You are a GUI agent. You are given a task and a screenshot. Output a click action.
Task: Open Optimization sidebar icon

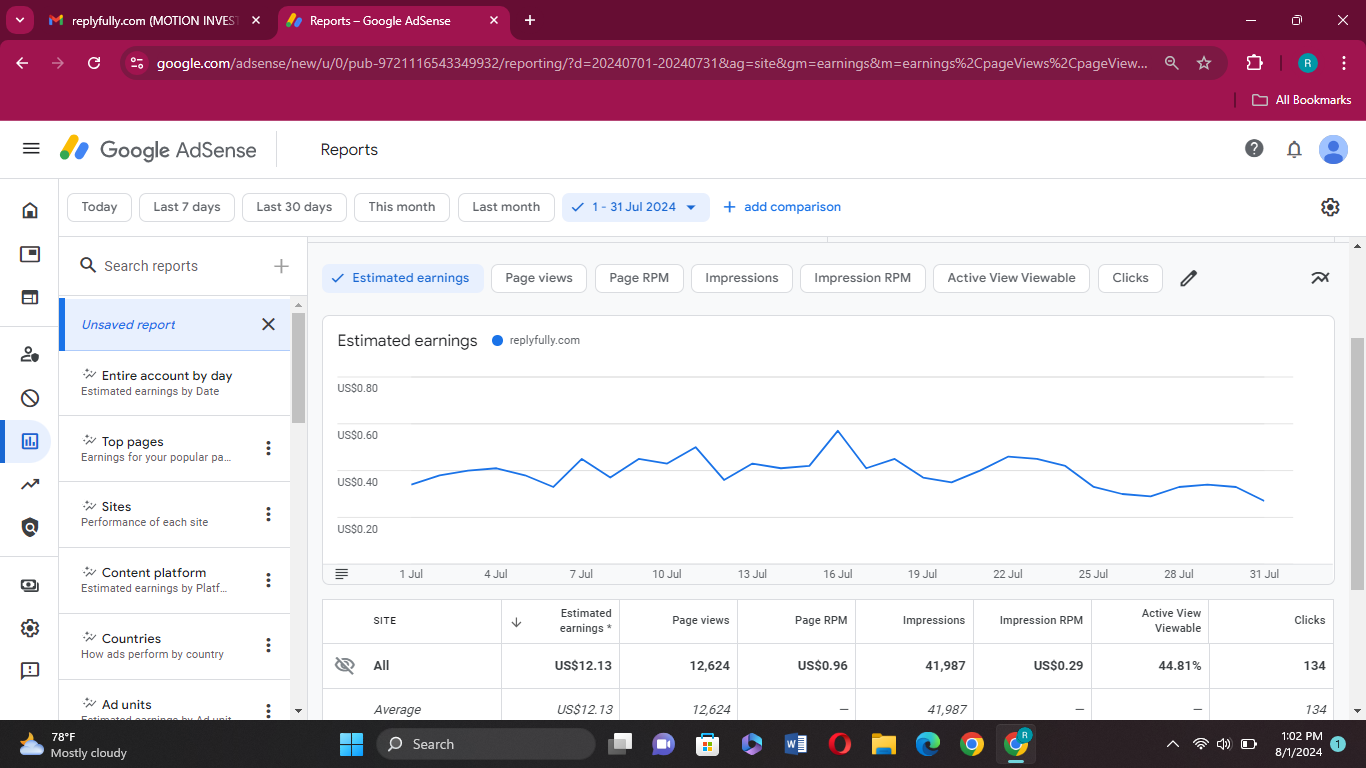pyautogui.click(x=30, y=484)
